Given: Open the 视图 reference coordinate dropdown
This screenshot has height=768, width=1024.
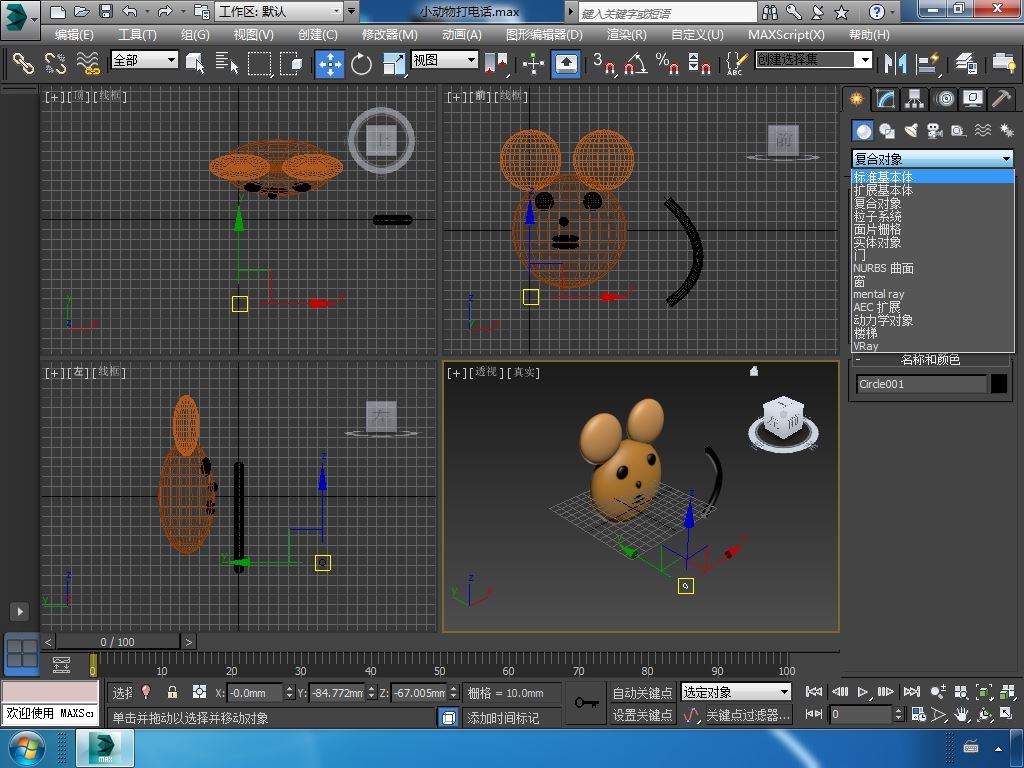Looking at the screenshot, I should (445, 60).
